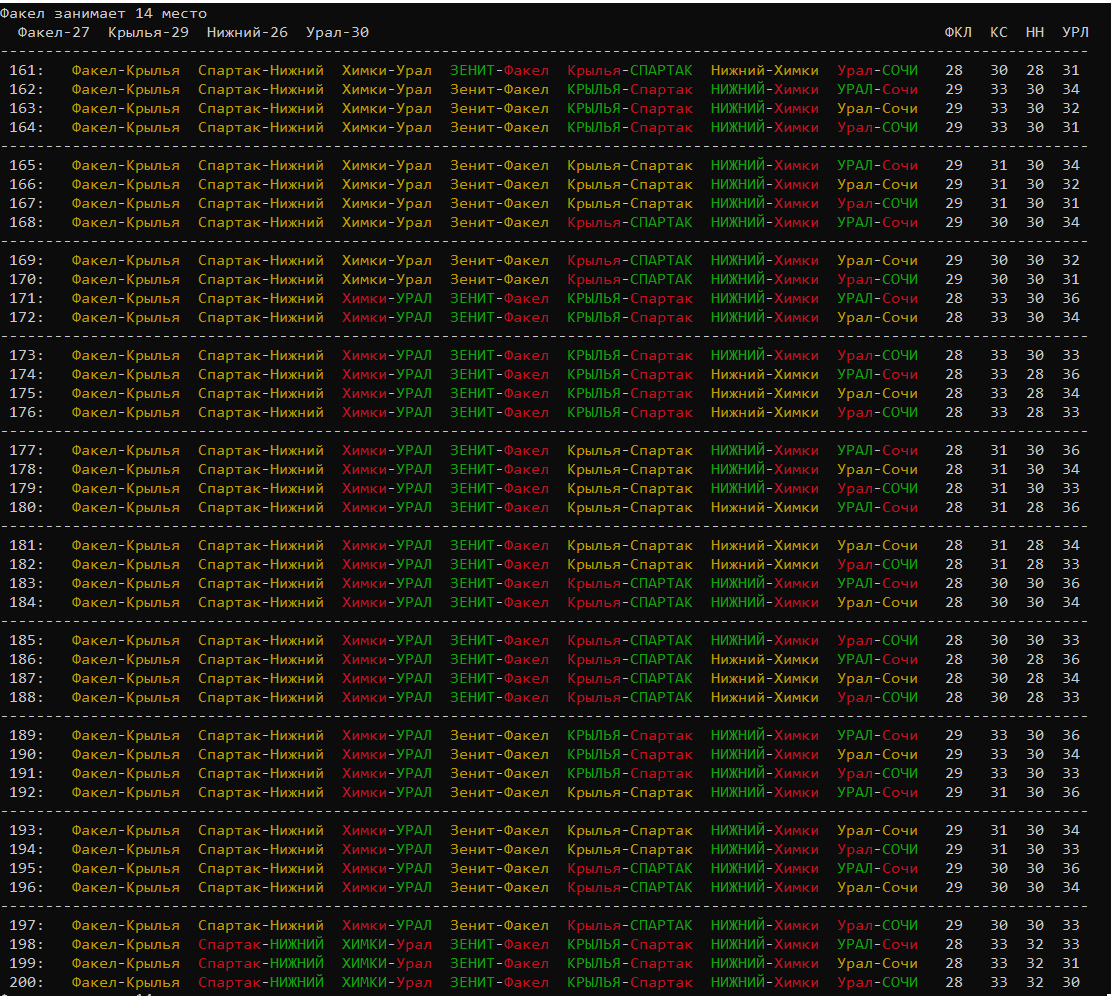Click 'Нижний-Химки' in row 174
Viewport: 1111px width, 996px height.
point(765,375)
